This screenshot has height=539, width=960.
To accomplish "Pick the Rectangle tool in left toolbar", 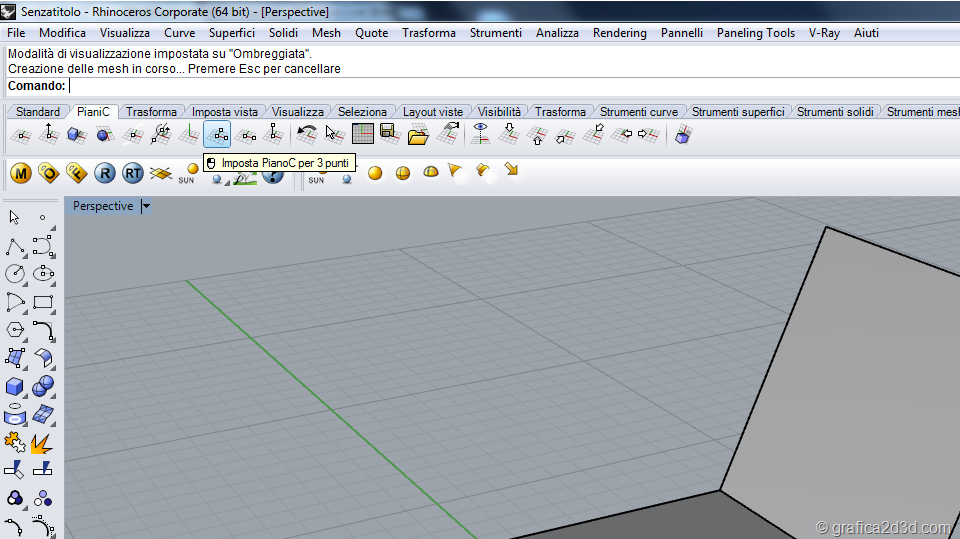I will click(43, 302).
